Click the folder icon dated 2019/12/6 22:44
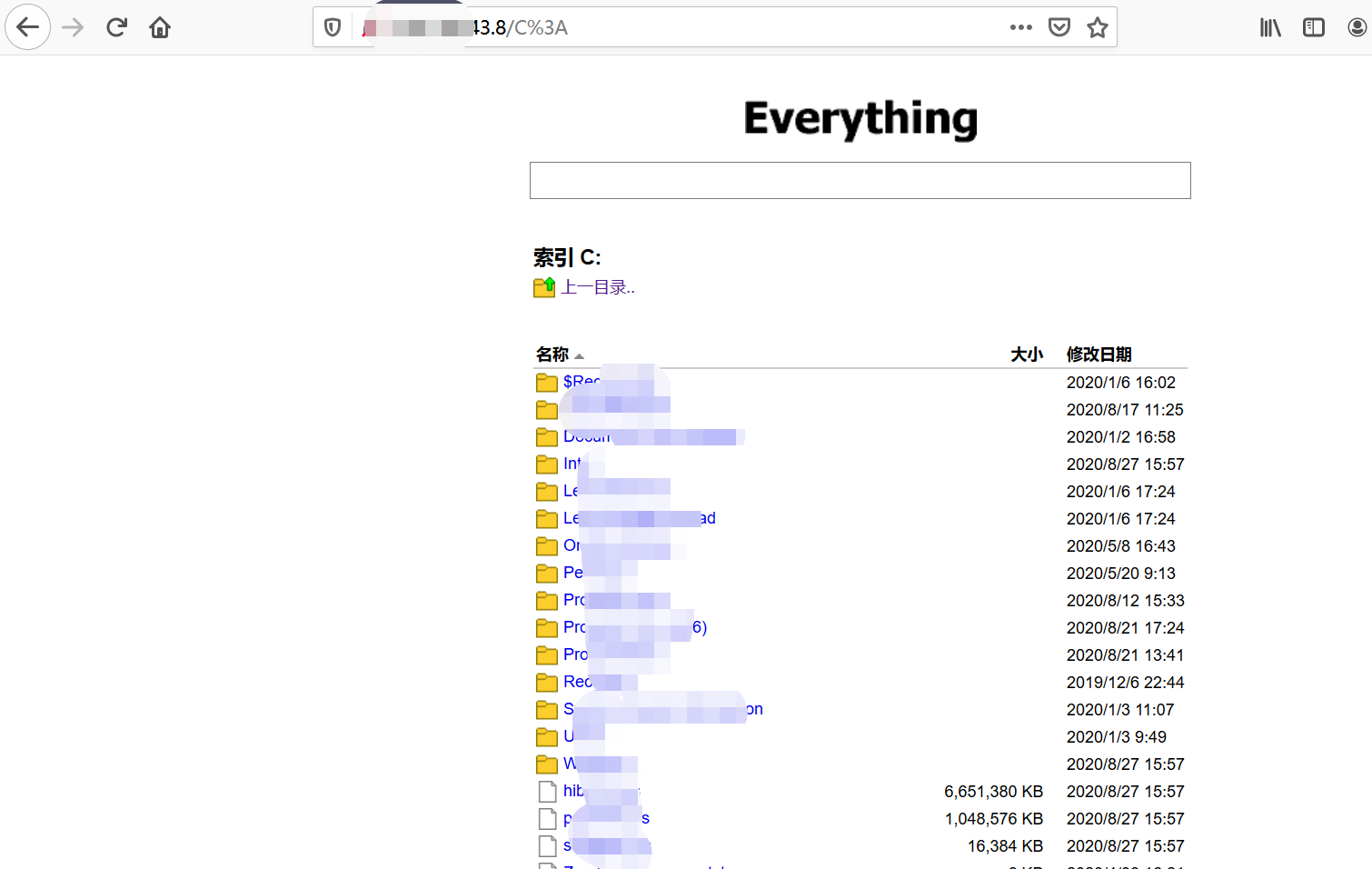1372x869 pixels. pyautogui.click(x=547, y=682)
